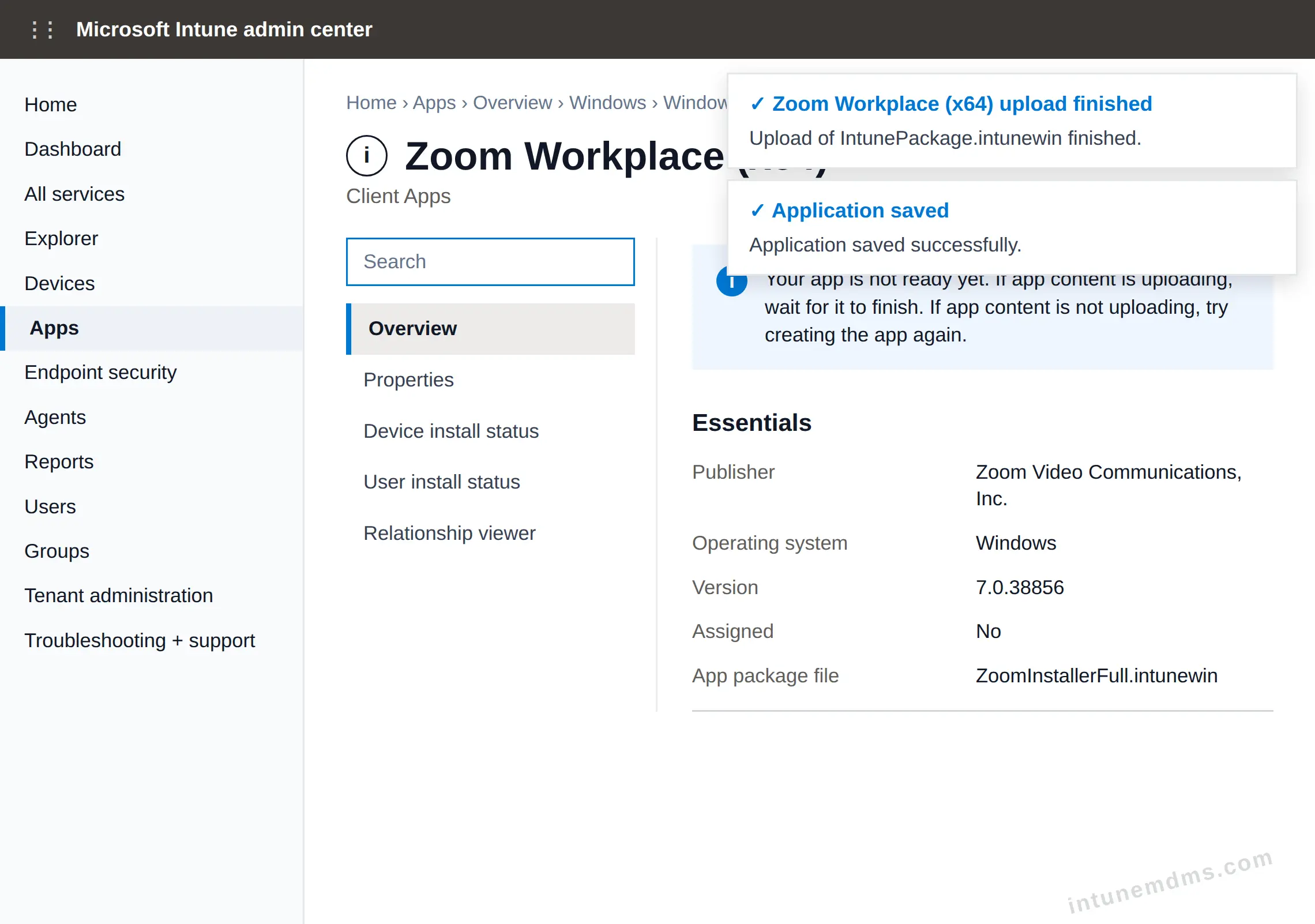Screen dimensions: 1315x924
Task: Click the Publisher label
Action: [x=733, y=472]
